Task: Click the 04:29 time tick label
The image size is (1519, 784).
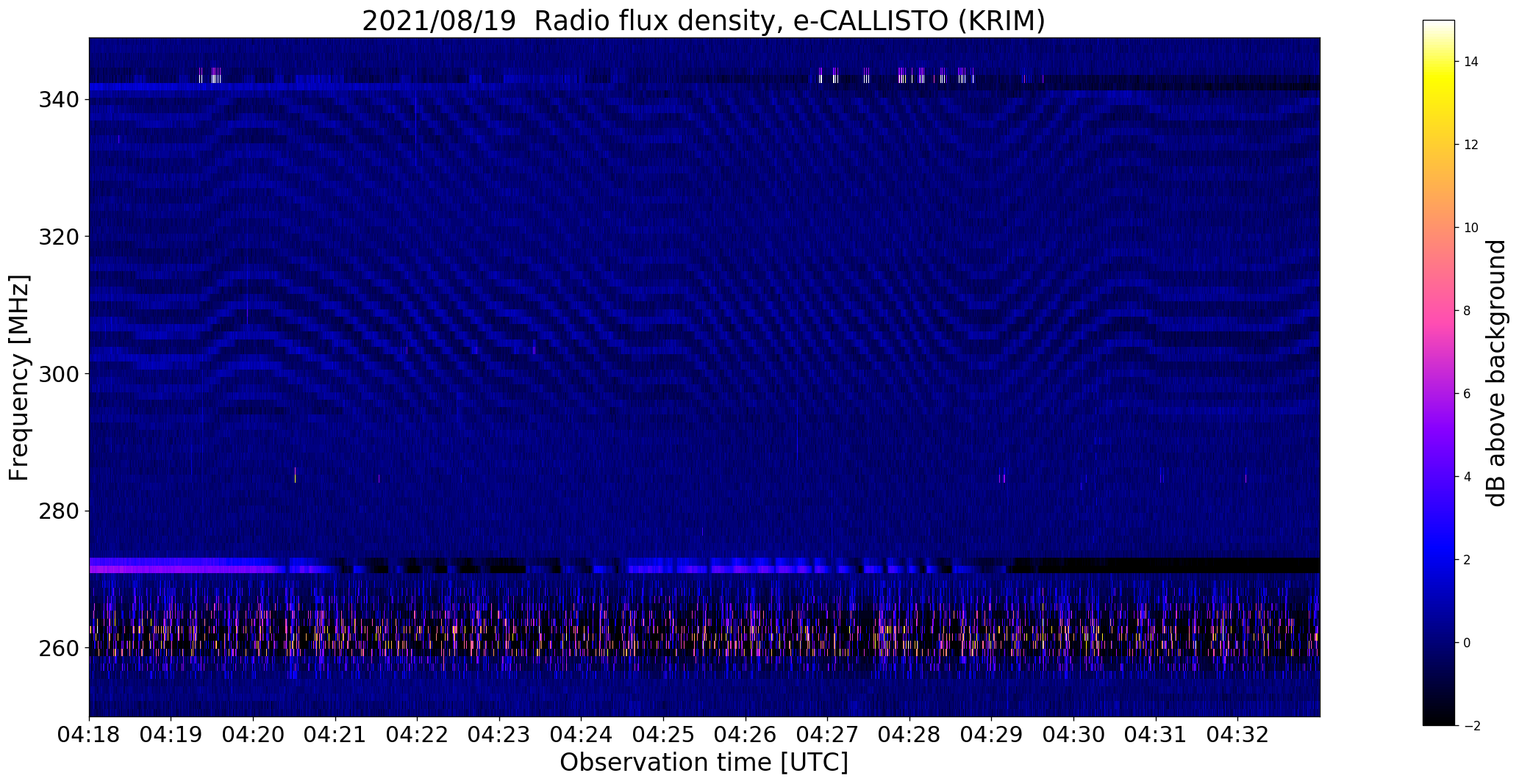Action: [x=992, y=735]
